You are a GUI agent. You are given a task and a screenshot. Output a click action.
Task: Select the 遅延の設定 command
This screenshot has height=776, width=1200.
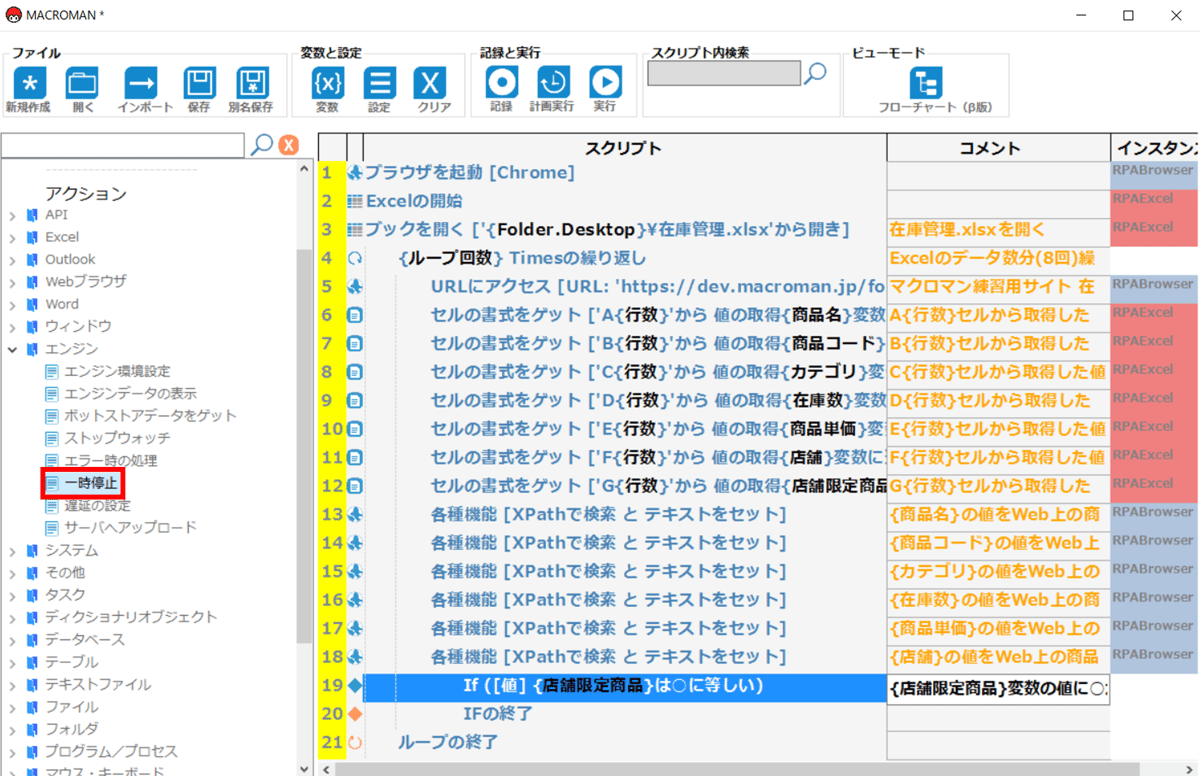[97, 505]
